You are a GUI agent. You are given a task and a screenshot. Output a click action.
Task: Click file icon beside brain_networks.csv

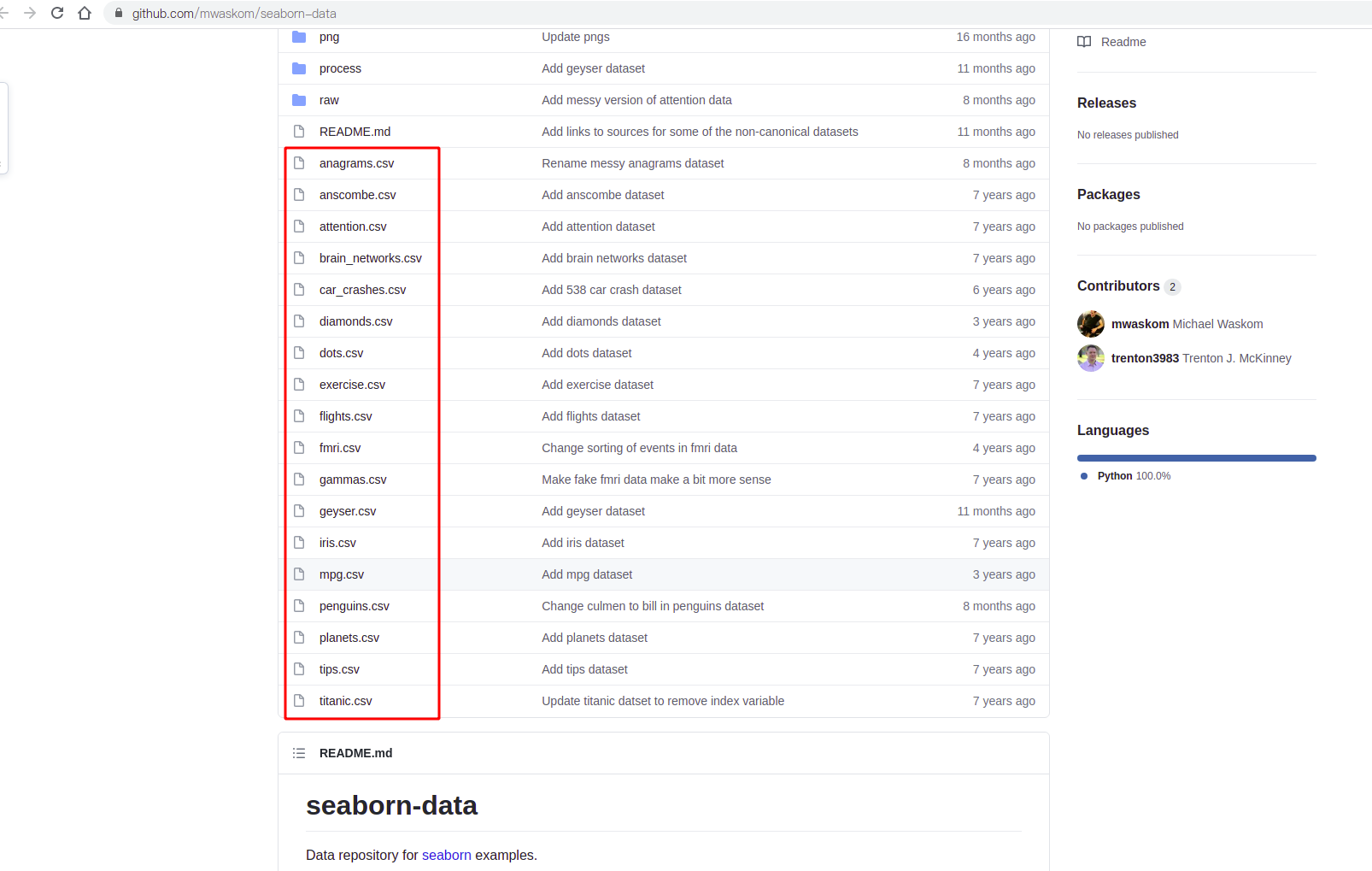point(299,258)
